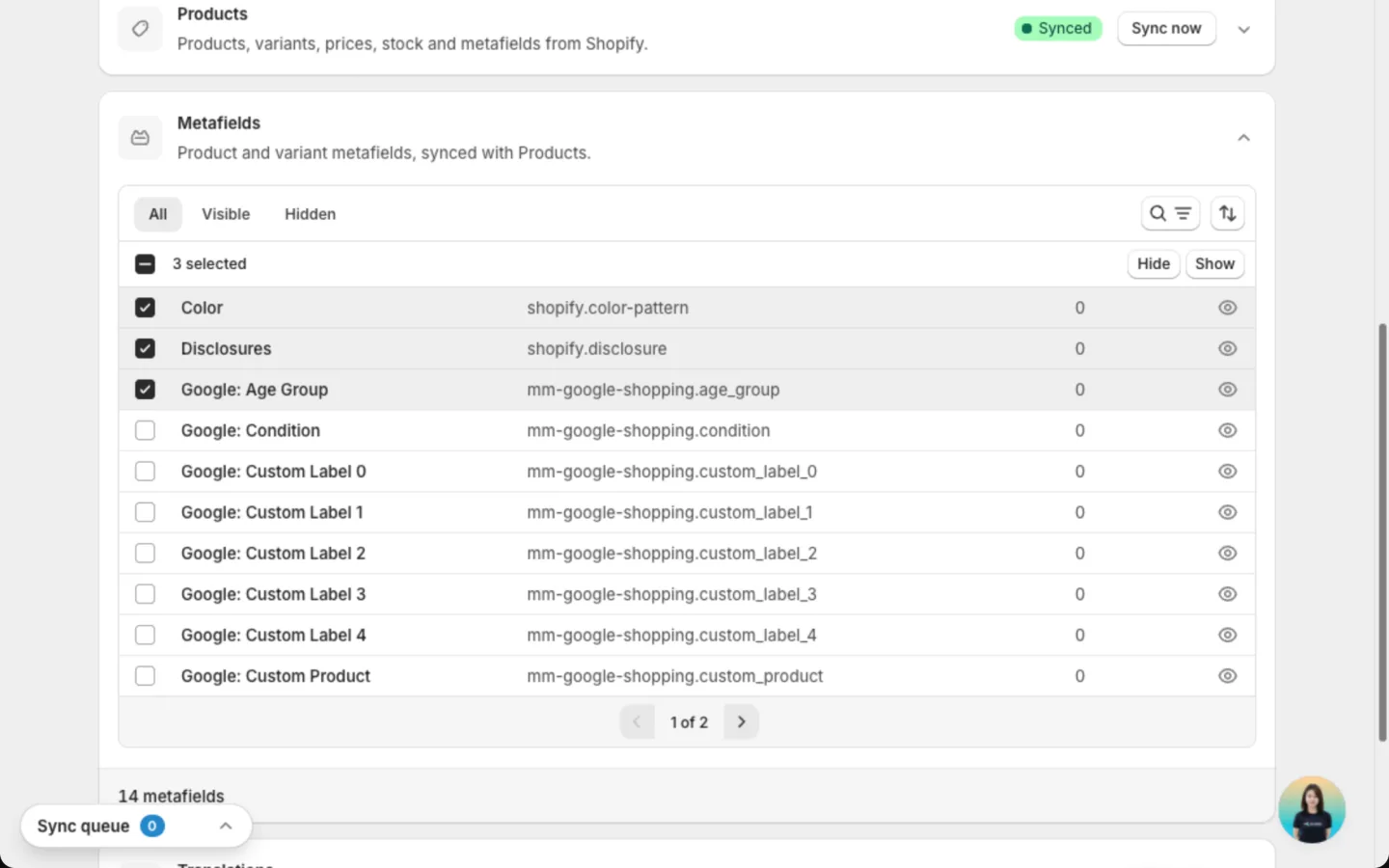Switch to the Visible tab
This screenshot has height=868, width=1389.
point(226,214)
